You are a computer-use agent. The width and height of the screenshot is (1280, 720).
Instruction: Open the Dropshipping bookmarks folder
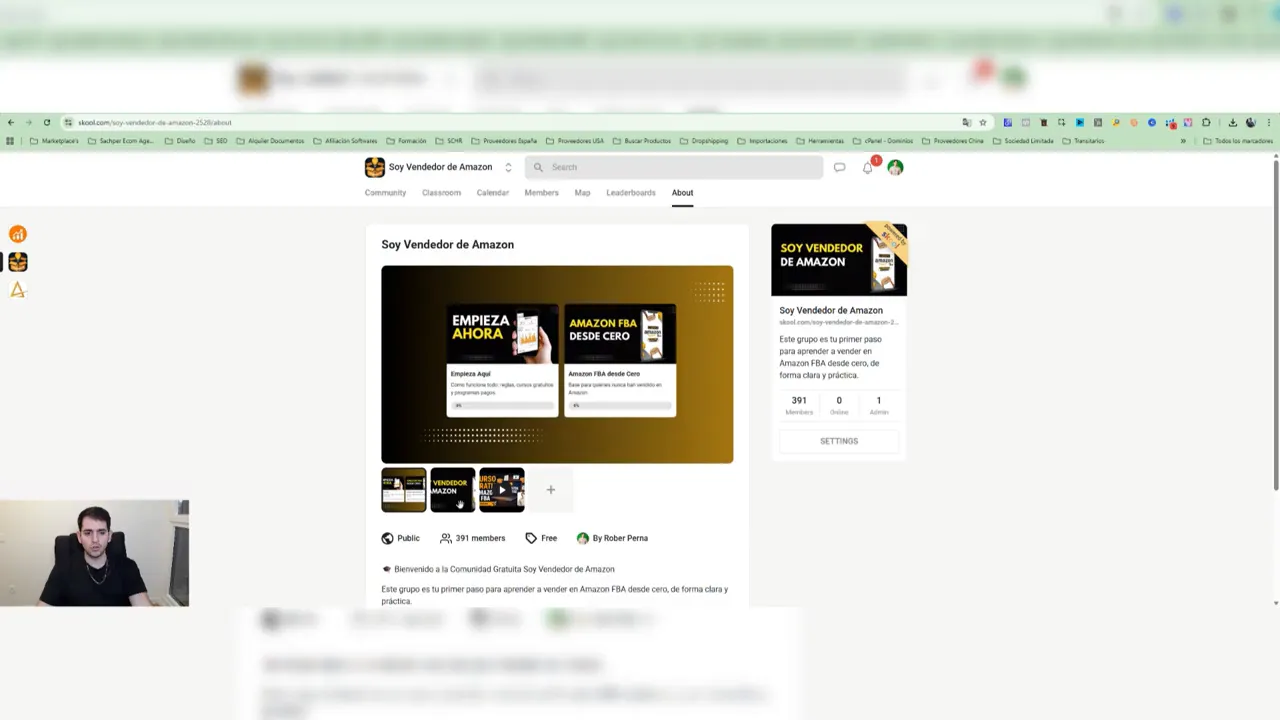click(704, 141)
